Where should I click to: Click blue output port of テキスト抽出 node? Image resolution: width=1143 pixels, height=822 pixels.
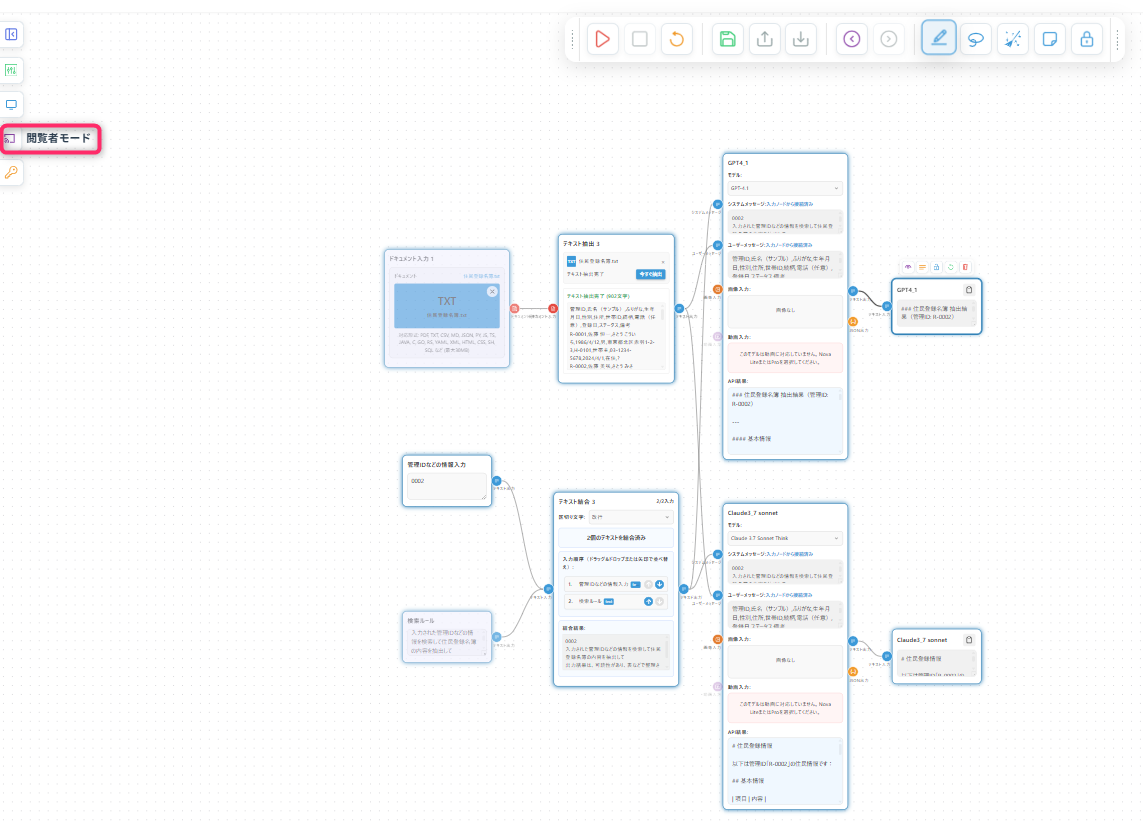pyautogui.click(x=679, y=308)
